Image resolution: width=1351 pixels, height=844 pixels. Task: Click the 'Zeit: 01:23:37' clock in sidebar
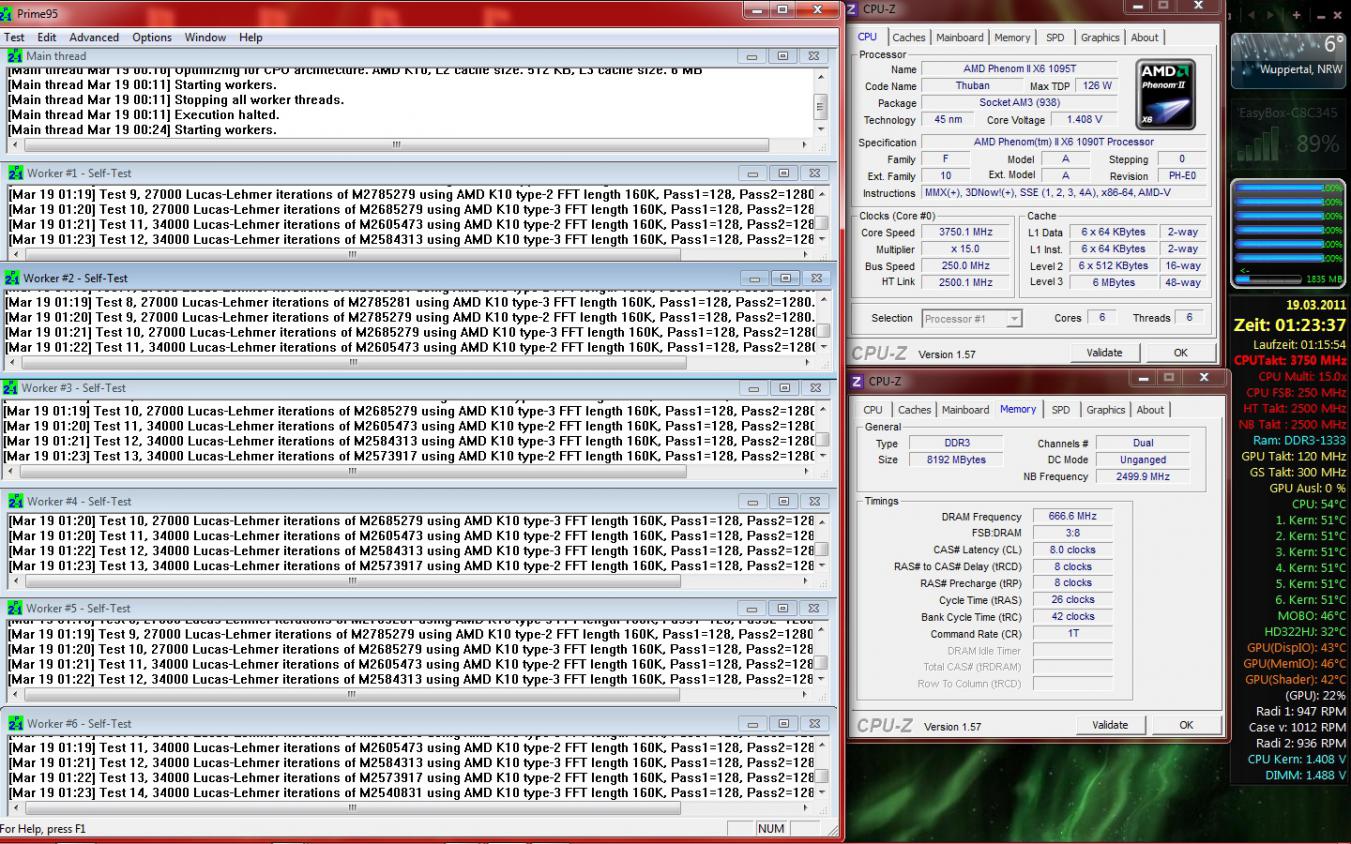(x=1290, y=326)
